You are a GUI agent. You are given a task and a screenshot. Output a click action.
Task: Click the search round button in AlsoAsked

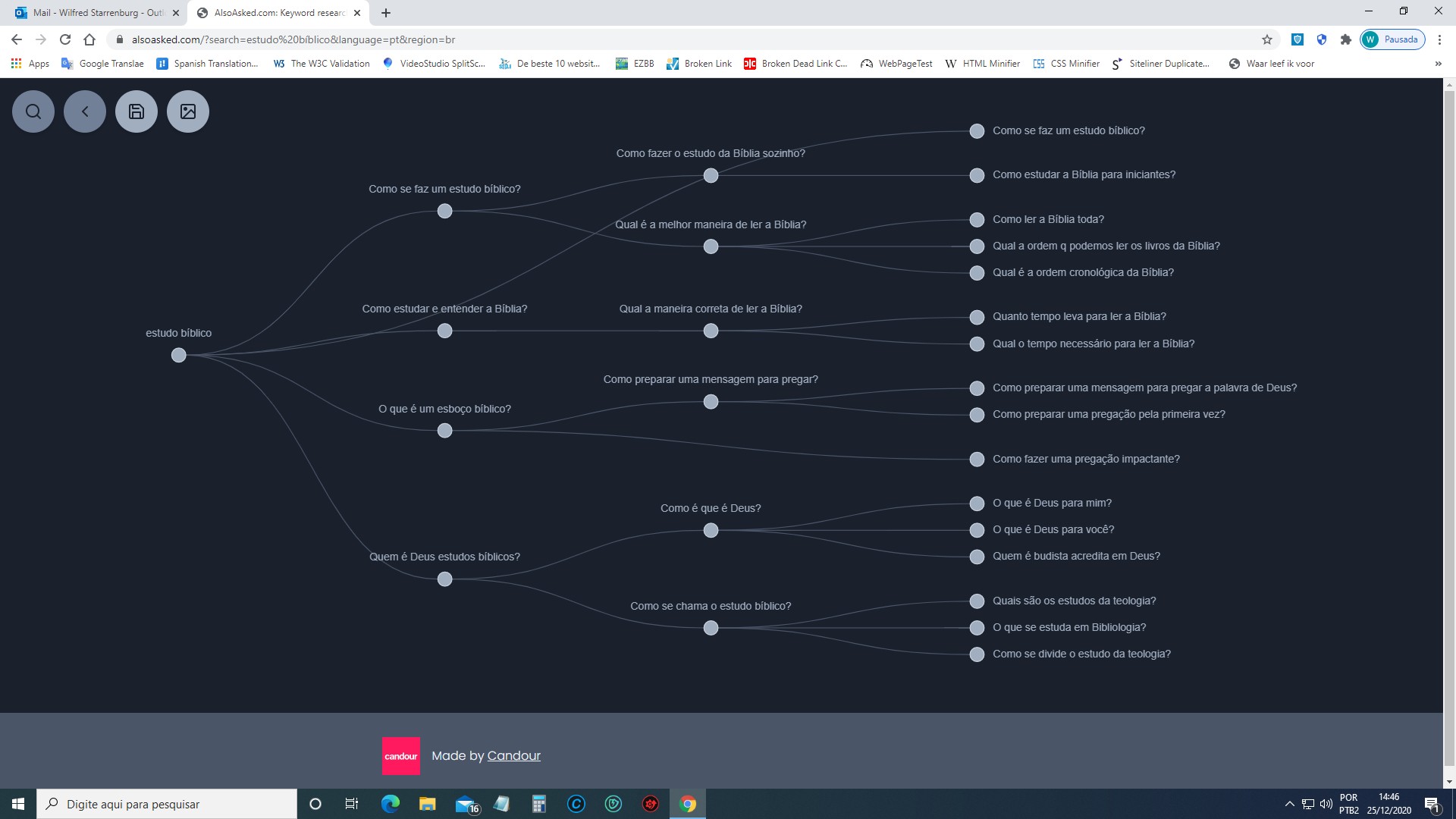point(33,111)
